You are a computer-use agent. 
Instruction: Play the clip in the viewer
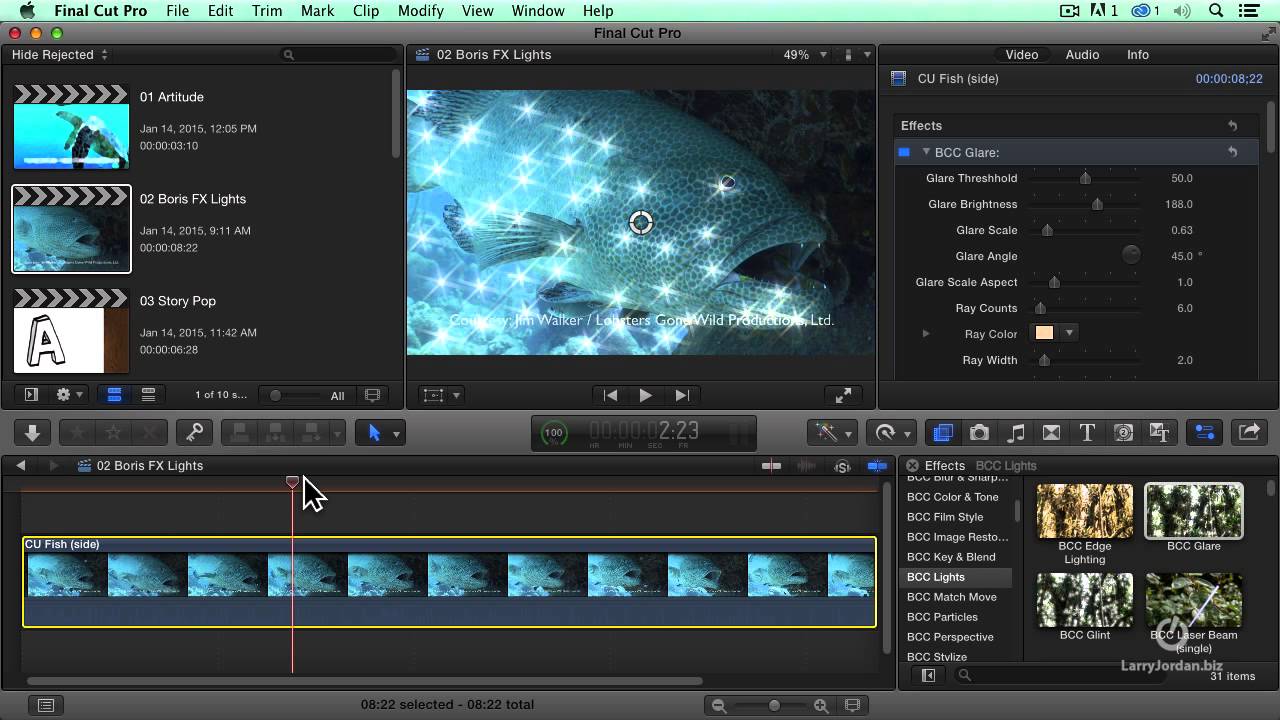(x=646, y=395)
